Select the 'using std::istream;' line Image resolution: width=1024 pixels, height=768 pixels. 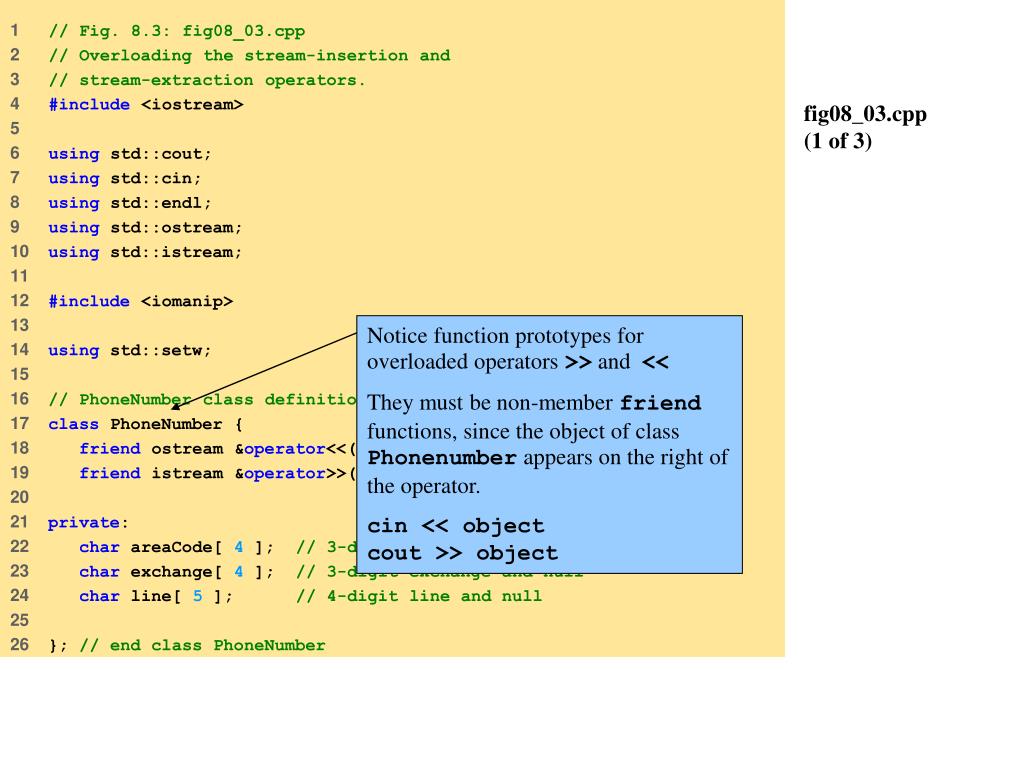point(145,252)
